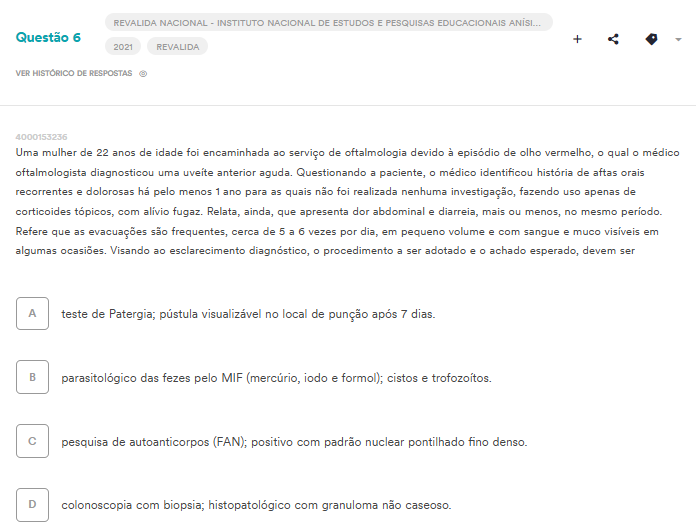
Task: Click question ID number 4000153236
Action: pos(41,137)
